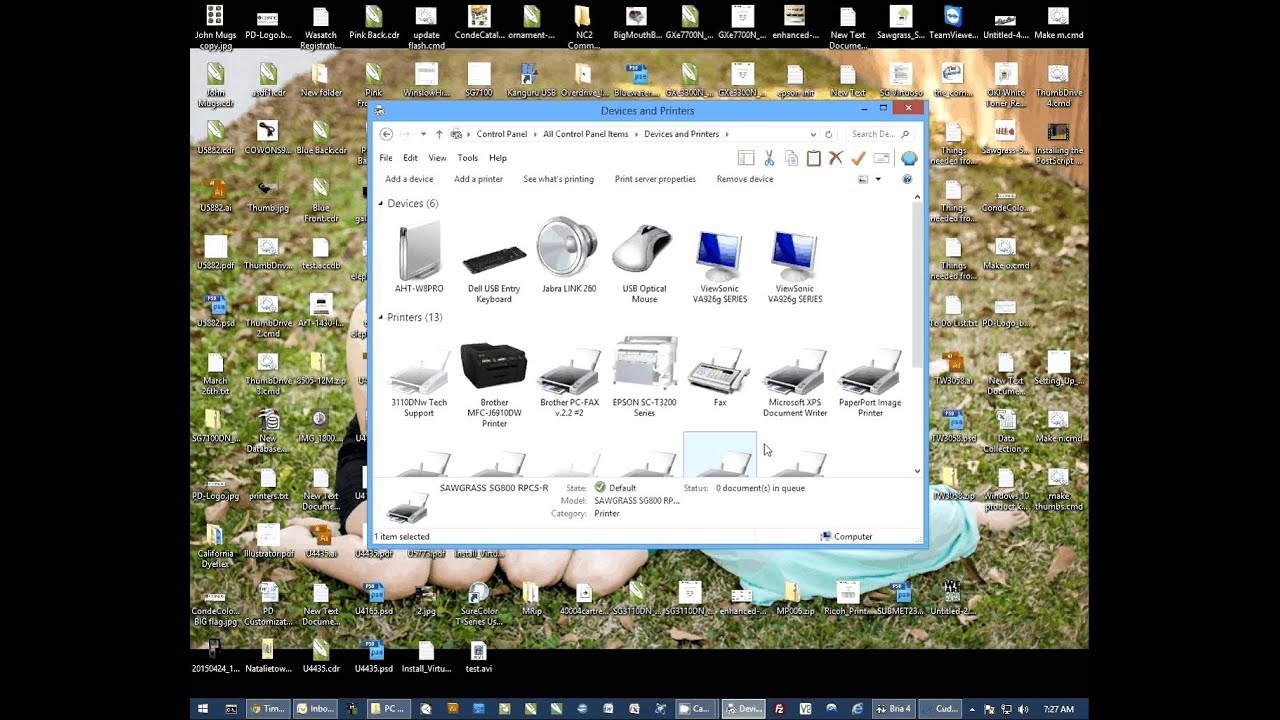Click Remove device
Viewport: 1280px width, 720px height.
click(745, 179)
